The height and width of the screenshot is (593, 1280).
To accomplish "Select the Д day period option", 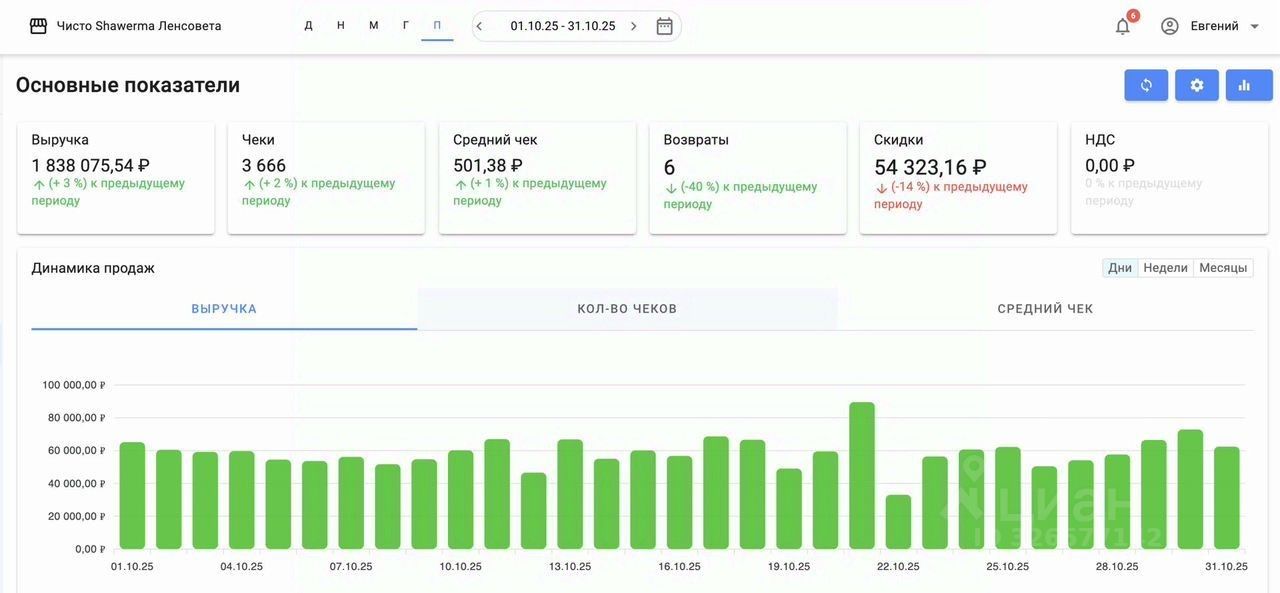I will click(x=308, y=26).
